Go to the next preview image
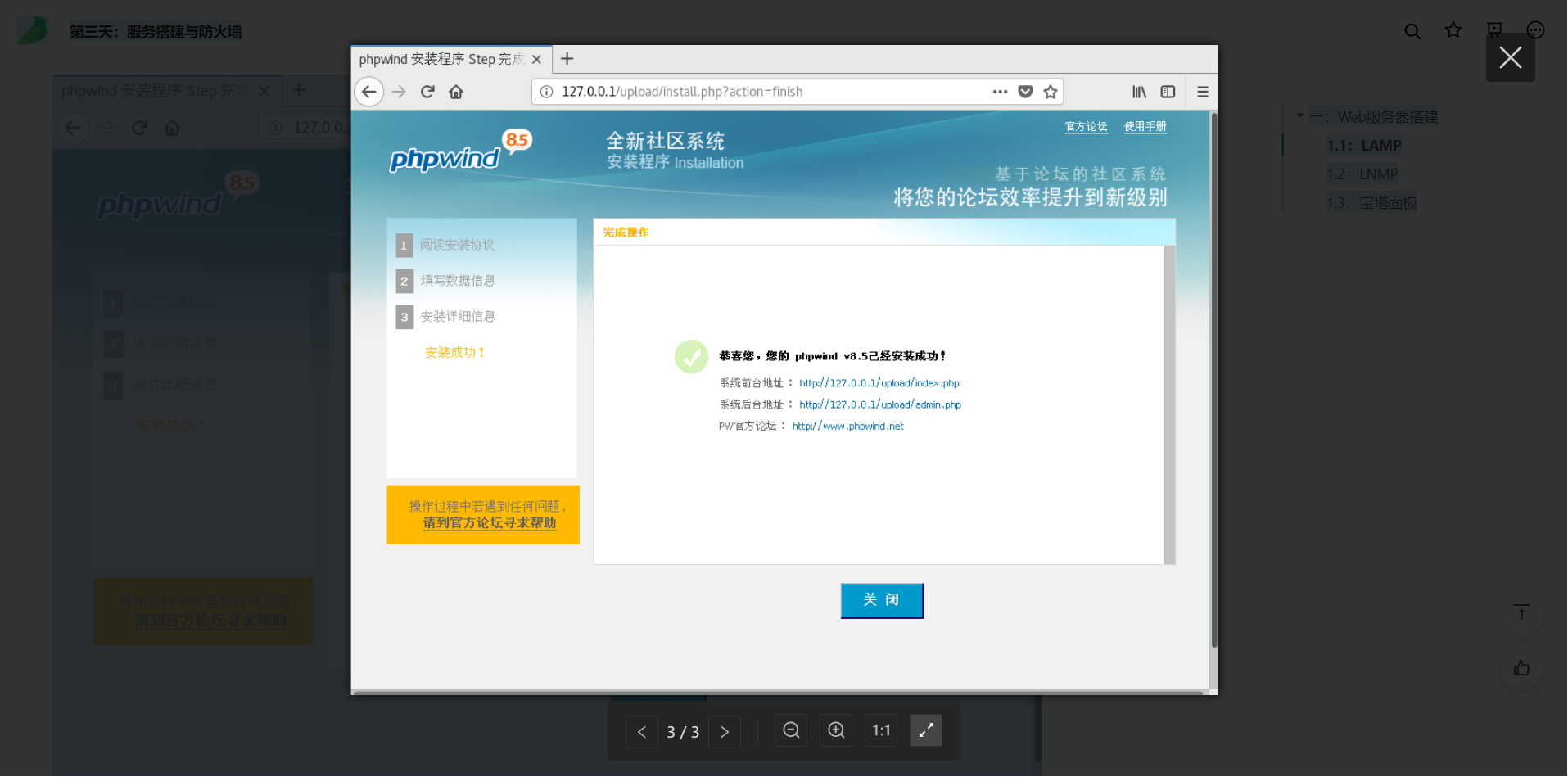This screenshot has height=777, width=1568. coord(725,731)
